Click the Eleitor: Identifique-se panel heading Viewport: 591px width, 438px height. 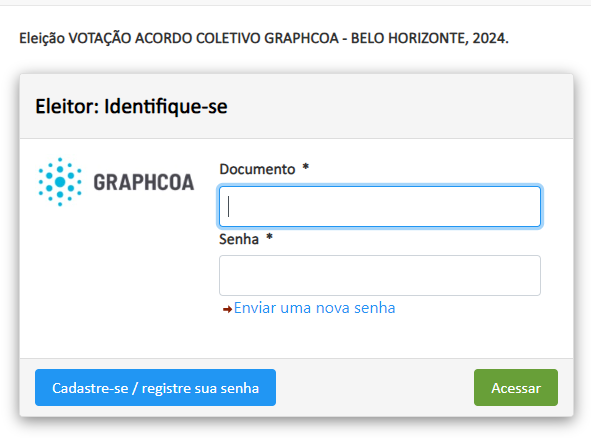(131, 106)
